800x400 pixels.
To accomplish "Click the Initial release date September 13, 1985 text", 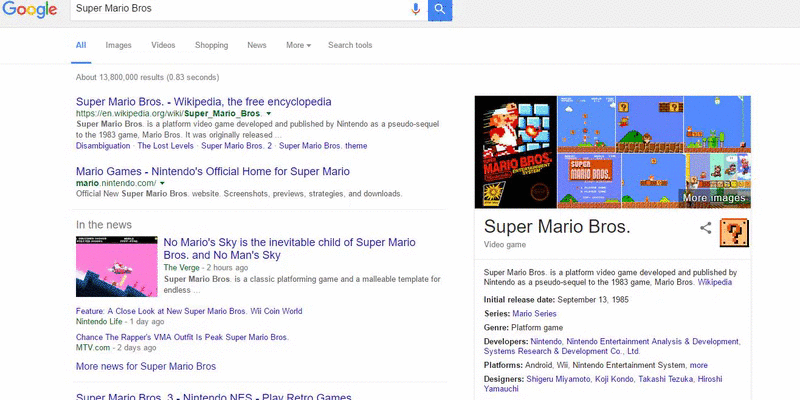I will point(556,300).
